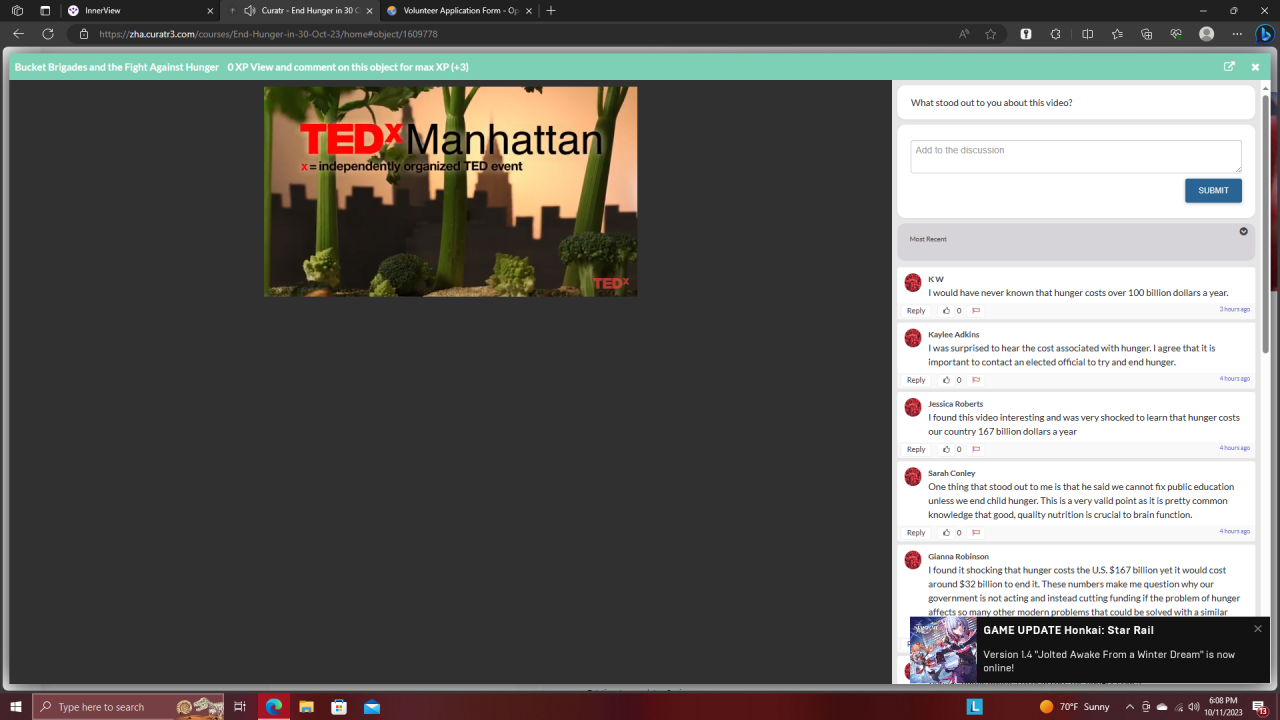Flag Sarah Conley's comment
Screen dimensions: 1280x720
coord(976,533)
